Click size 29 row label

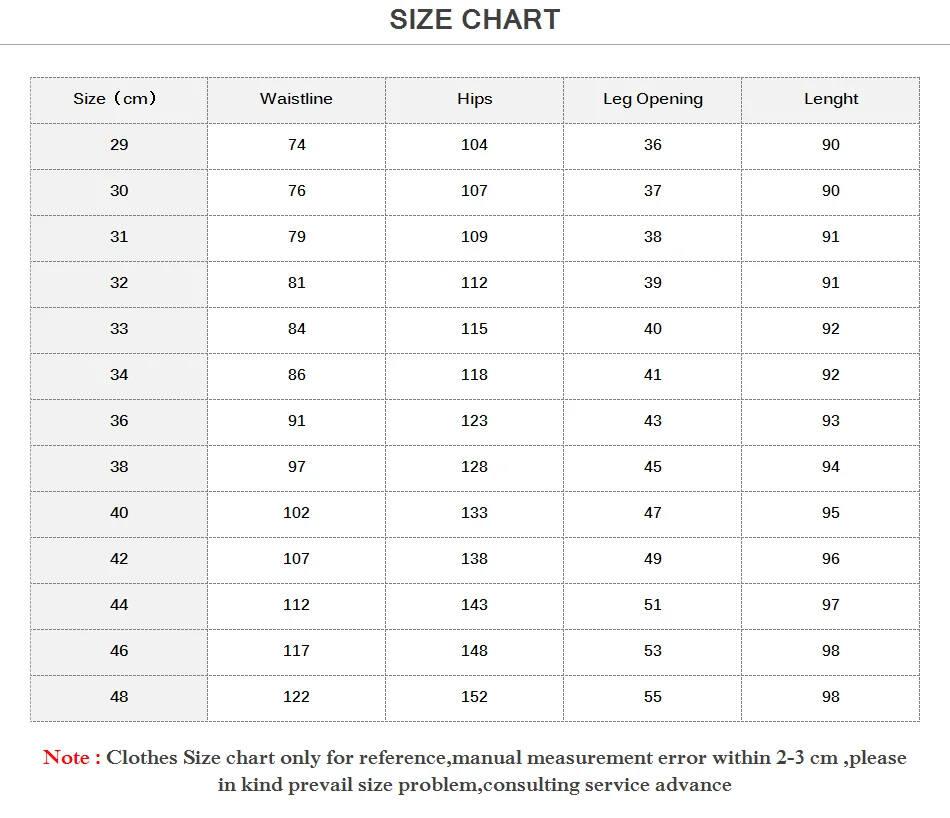pos(119,145)
